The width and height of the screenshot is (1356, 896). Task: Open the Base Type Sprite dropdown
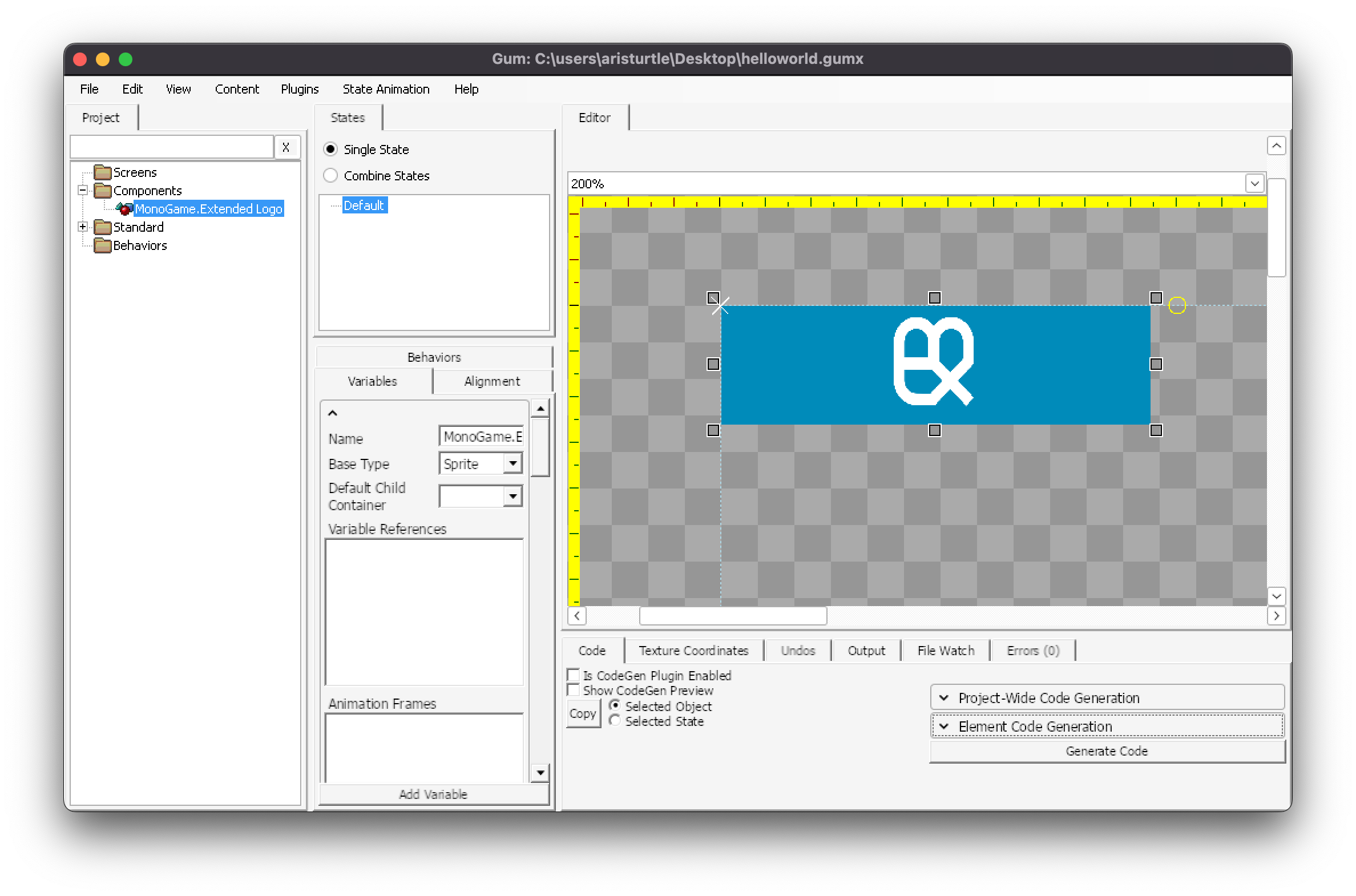click(x=513, y=463)
